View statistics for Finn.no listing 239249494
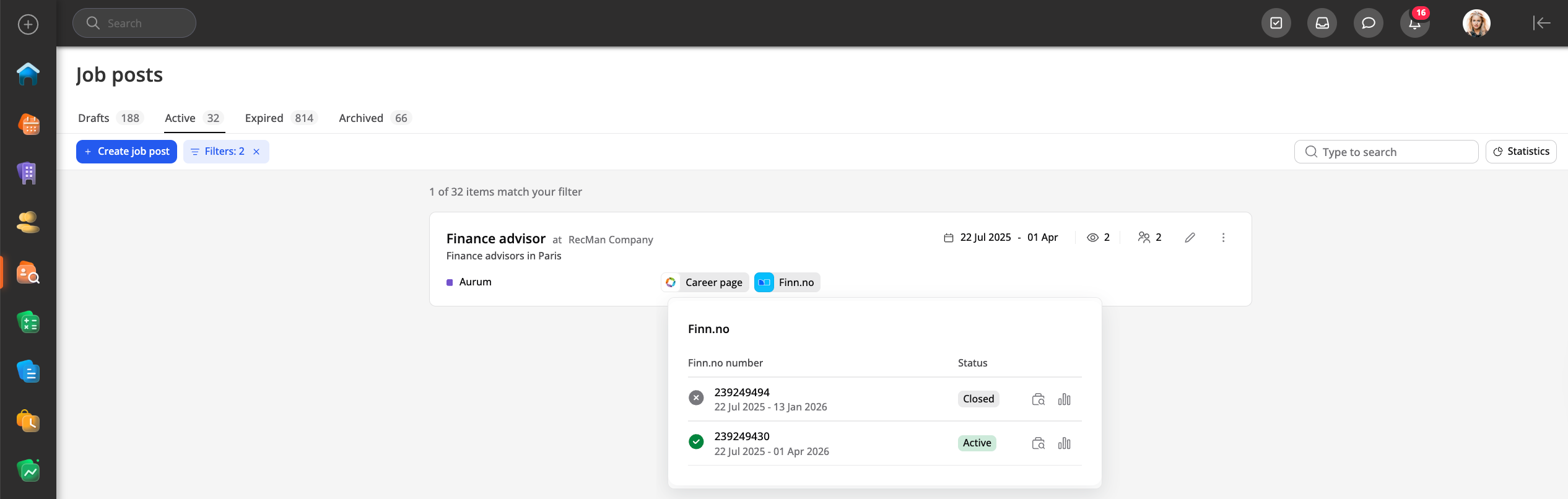The height and width of the screenshot is (499, 1568). [1064, 399]
